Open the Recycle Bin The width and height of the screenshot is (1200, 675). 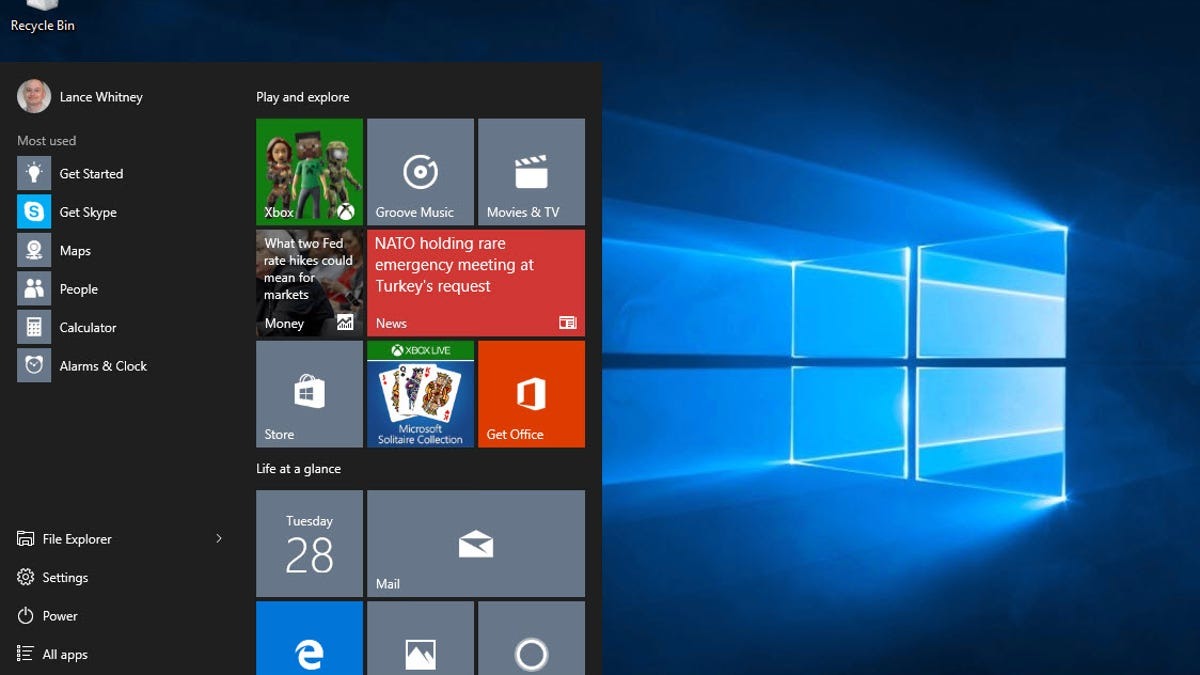pos(40,15)
